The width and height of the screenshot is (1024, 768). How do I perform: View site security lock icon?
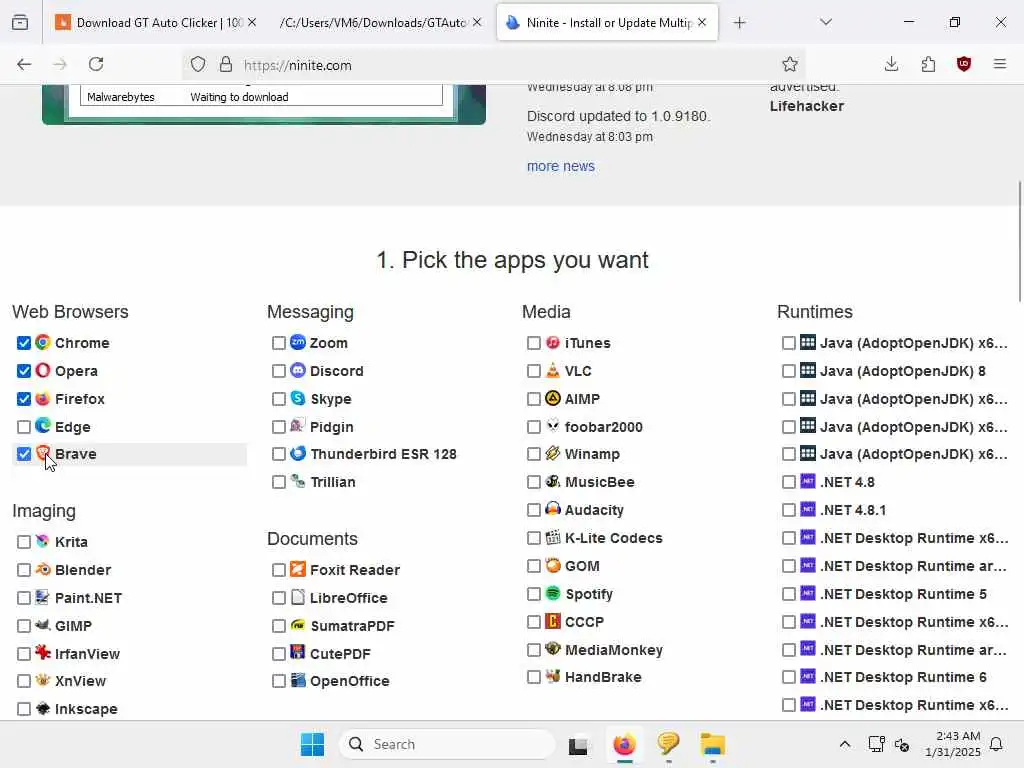(226, 64)
